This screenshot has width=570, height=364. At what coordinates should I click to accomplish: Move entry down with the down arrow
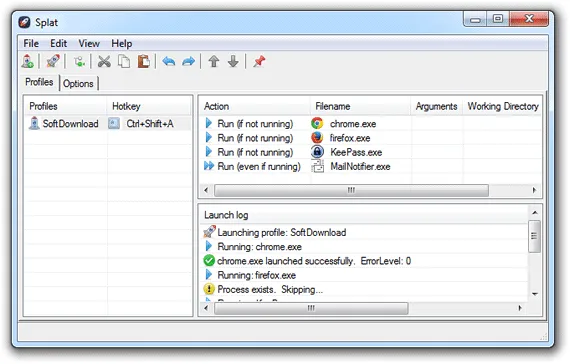point(233,61)
